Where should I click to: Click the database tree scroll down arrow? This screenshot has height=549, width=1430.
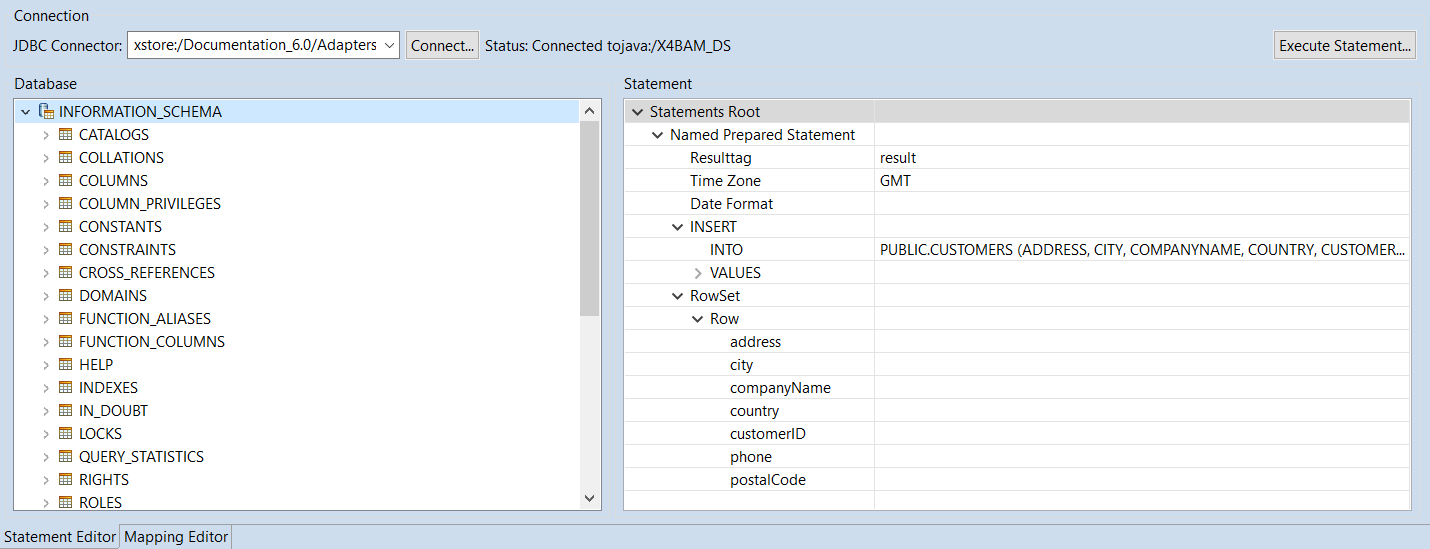coord(589,498)
